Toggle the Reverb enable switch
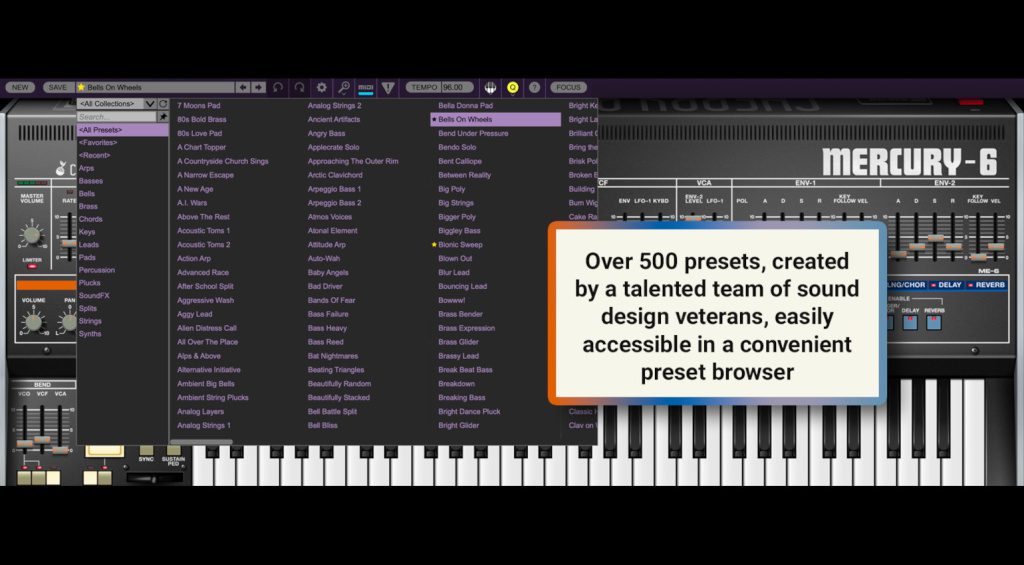This screenshot has height=565, width=1024. pyautogui.click(x=934, y=323)
